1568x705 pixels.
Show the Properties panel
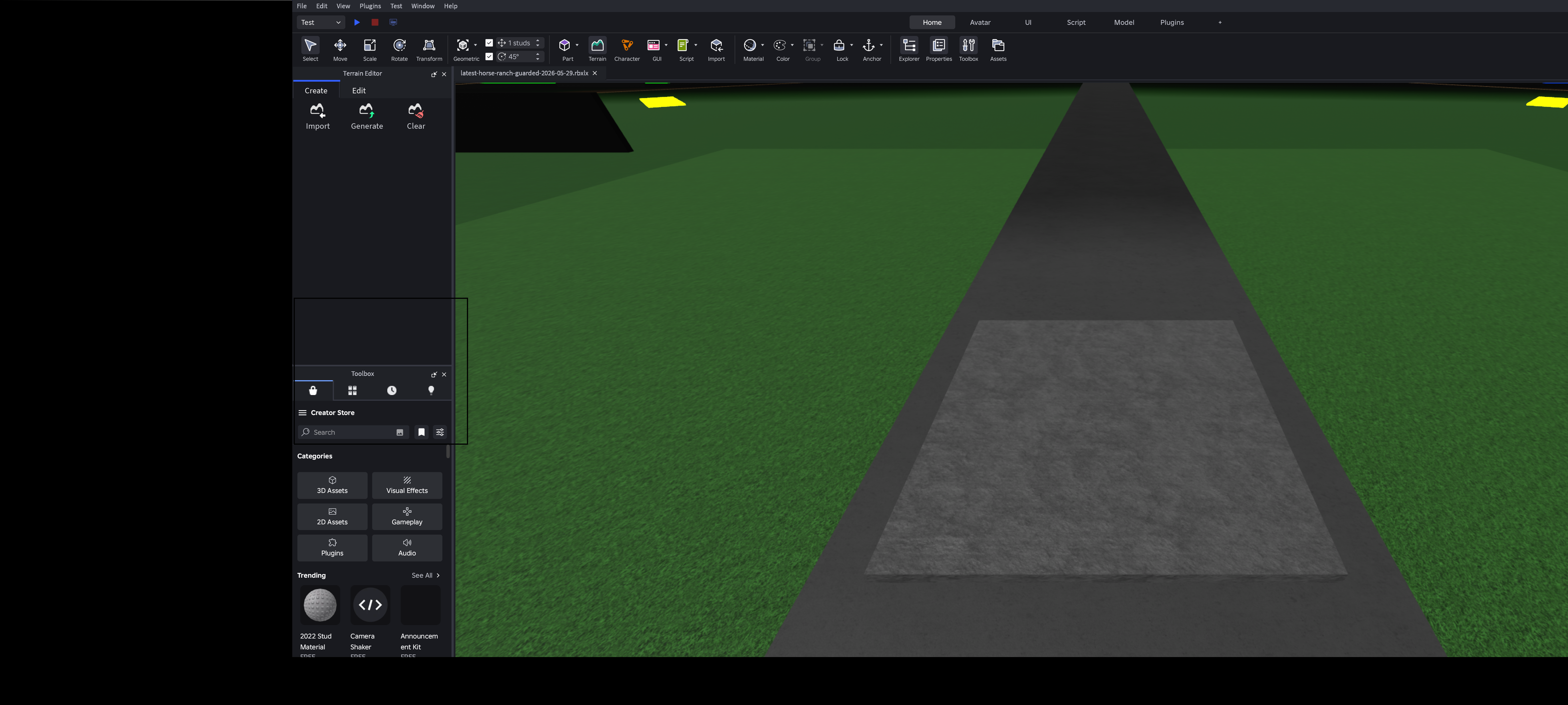click(939, 49)
